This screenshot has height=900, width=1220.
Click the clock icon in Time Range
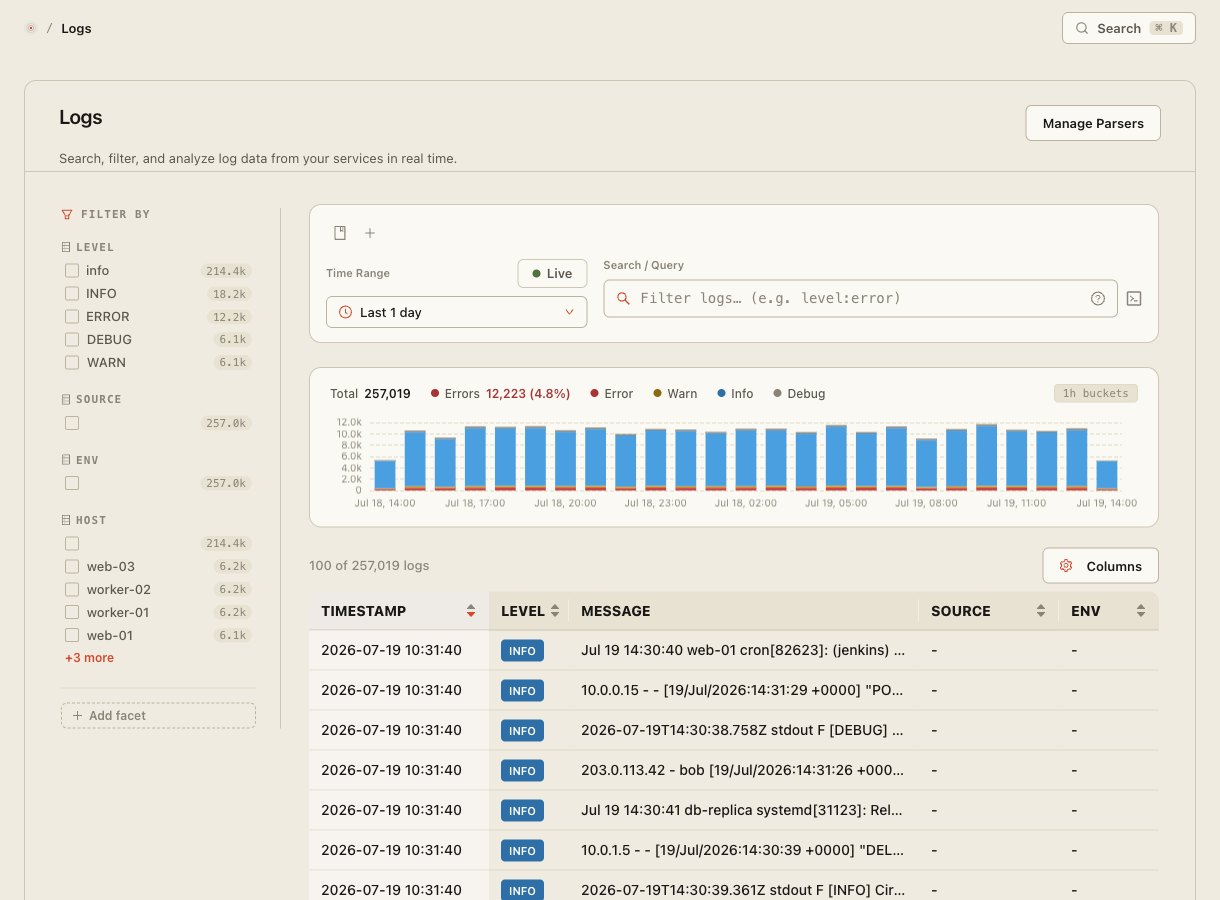click(x=346, y=312)
